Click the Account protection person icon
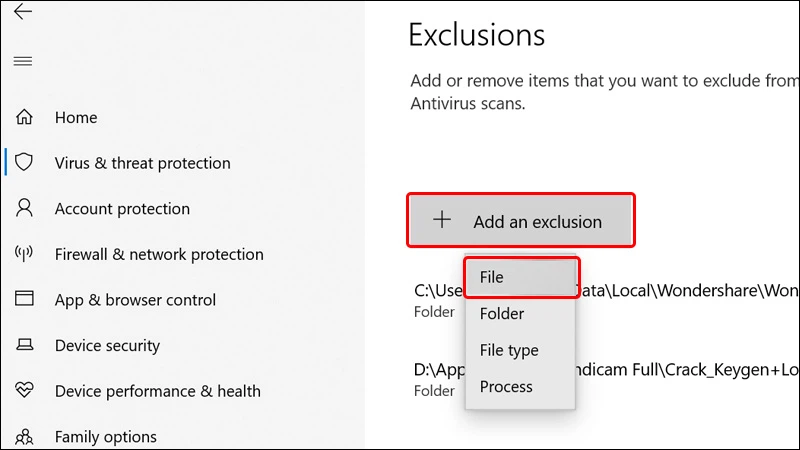The height and width of the screenshot is (450, 800). point(24,209)
